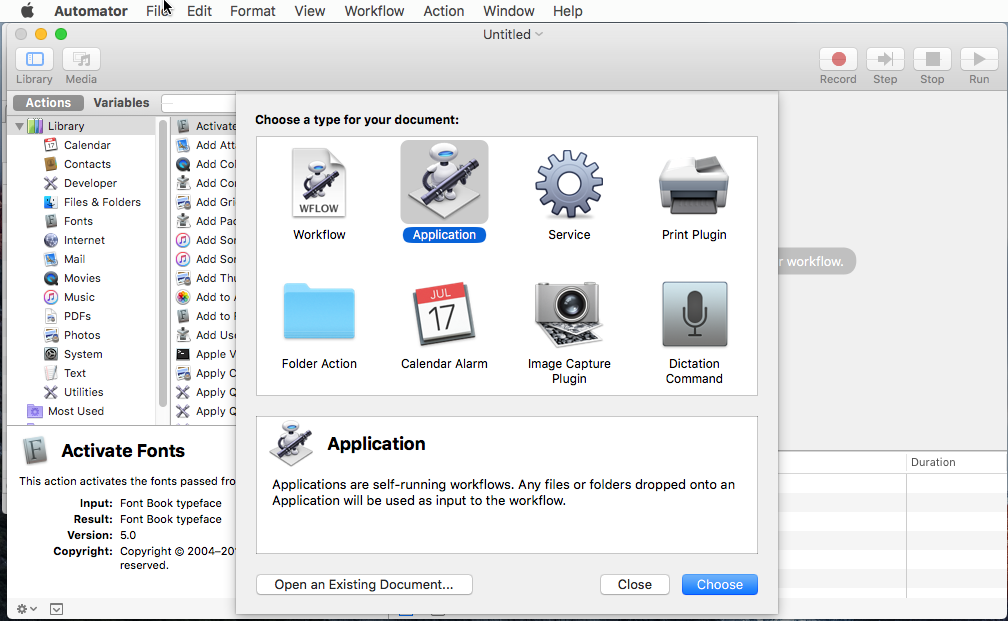Open the Media browser from toolbar
This screenshot has width=1008, height=621.
click(x=81, y=59)
